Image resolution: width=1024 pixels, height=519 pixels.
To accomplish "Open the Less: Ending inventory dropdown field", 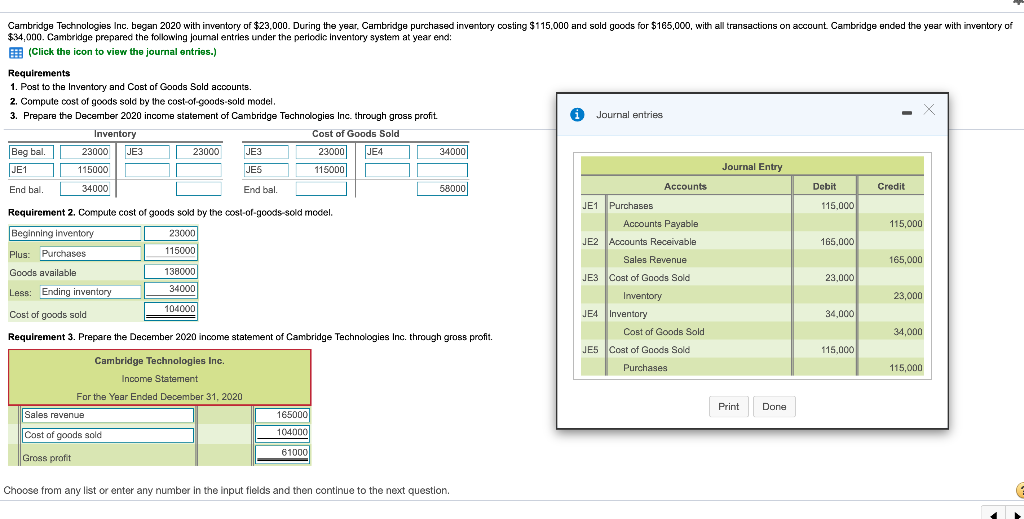I will point(91,292).
